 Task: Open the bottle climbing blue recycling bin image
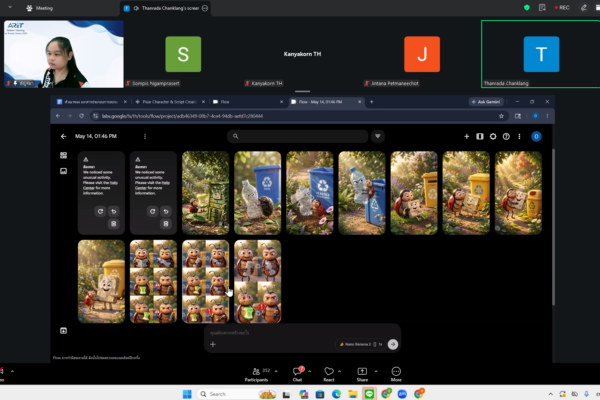coord(362,193)
